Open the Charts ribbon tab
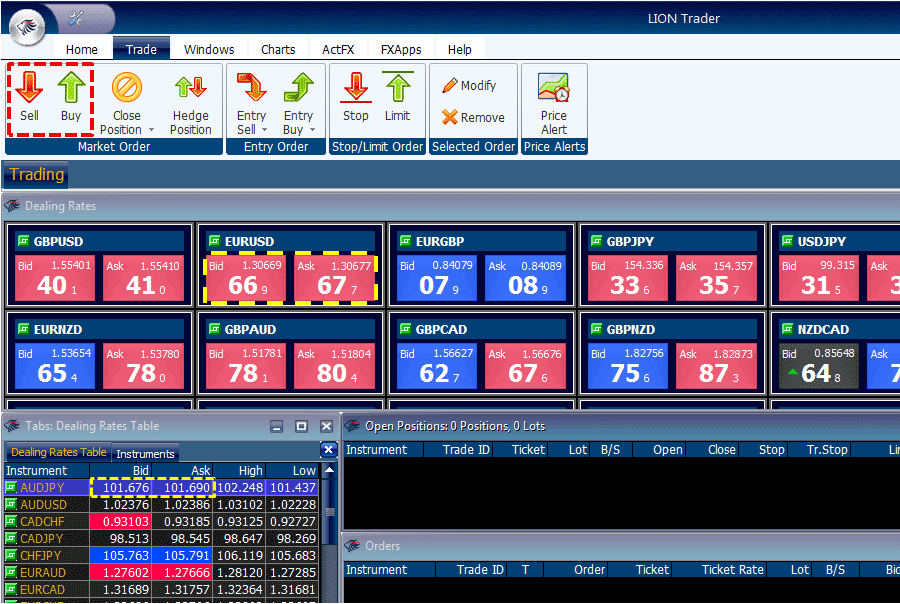This screenshot has width=900, height=604. coord(278,49)
